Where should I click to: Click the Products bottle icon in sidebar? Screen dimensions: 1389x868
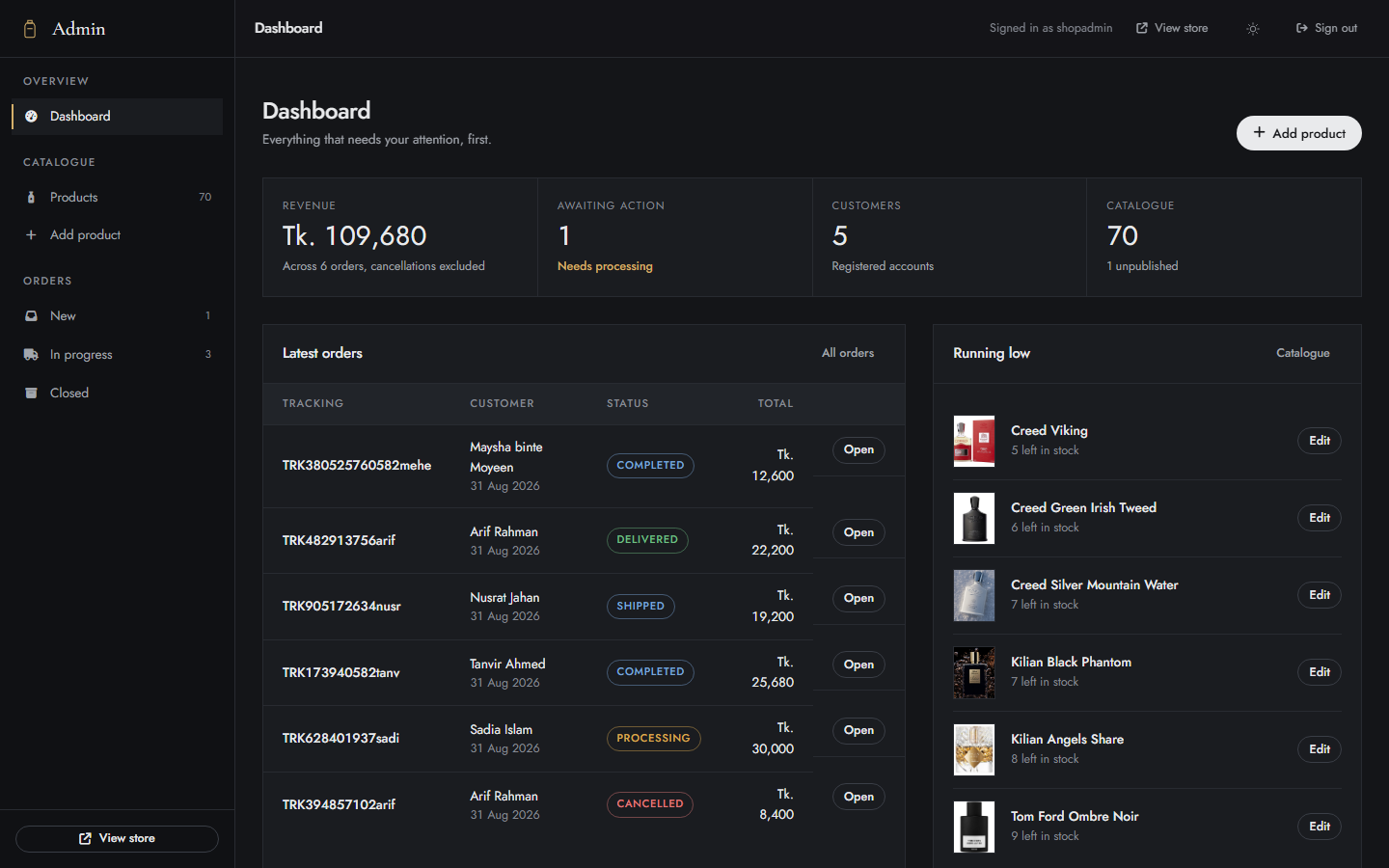tap(31, 197)
